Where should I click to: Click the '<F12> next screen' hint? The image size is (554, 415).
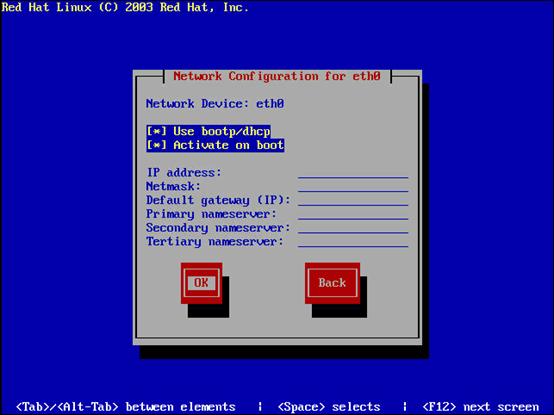tap(481, 407)
